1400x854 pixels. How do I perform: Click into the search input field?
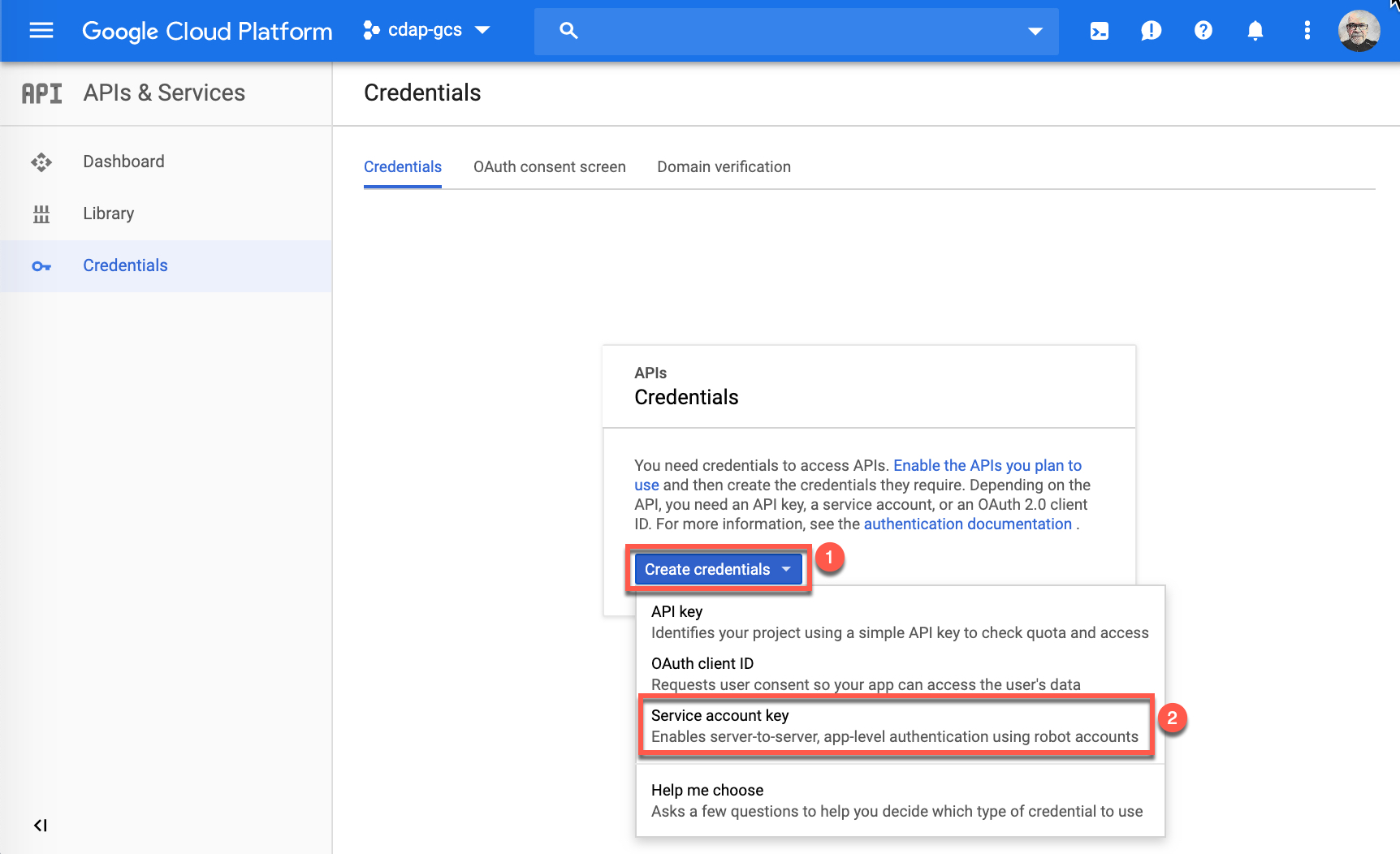pos(796,31)
